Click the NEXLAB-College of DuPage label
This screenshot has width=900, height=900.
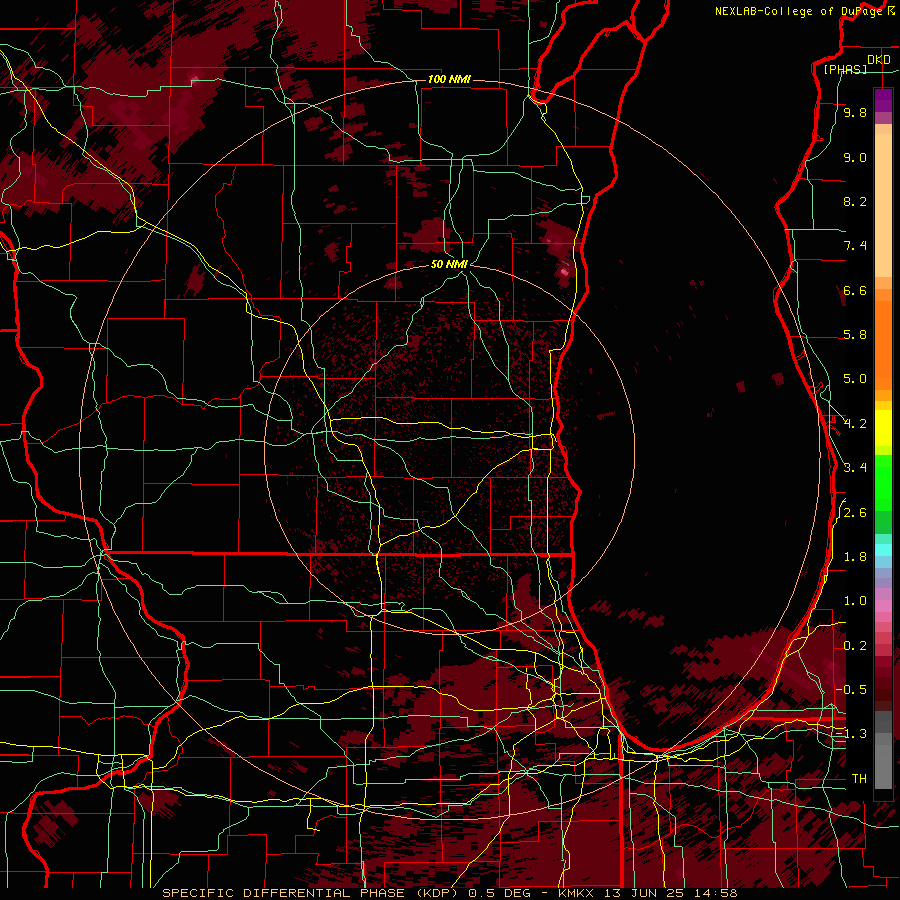click(x=798, y=11)
